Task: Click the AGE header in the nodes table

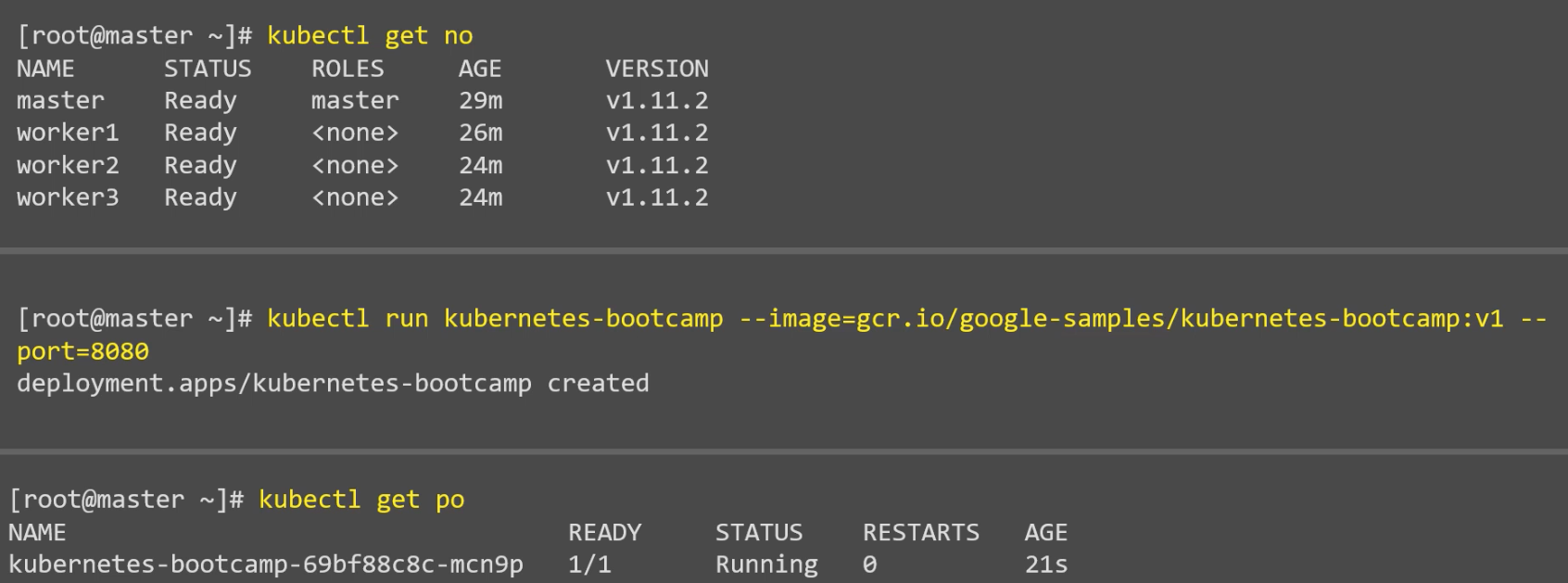Action: pos(480,69)
